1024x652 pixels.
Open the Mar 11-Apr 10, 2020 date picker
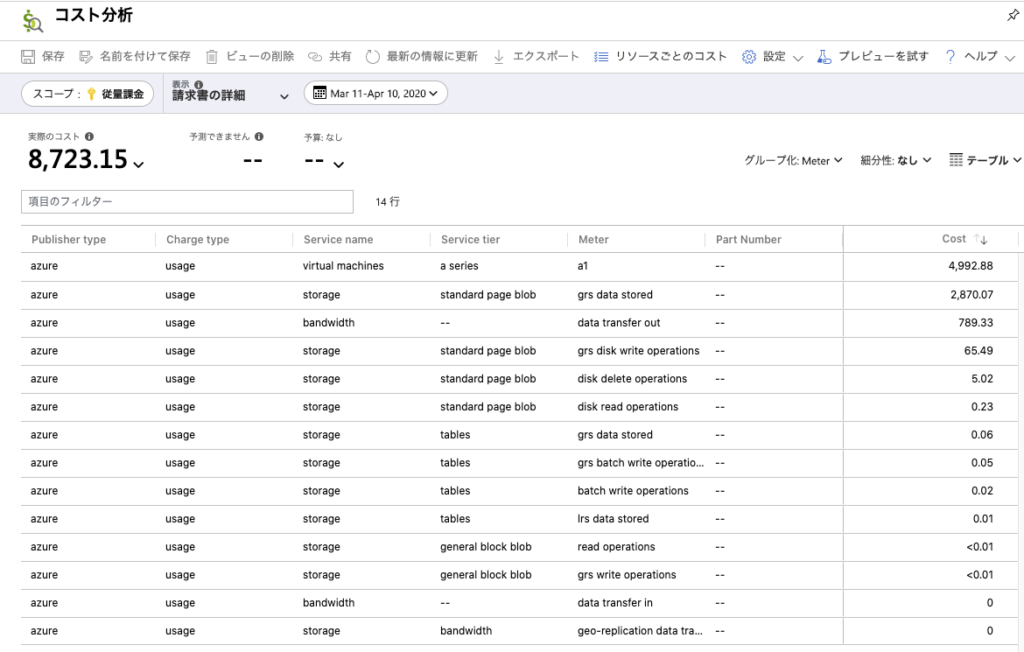376,93
